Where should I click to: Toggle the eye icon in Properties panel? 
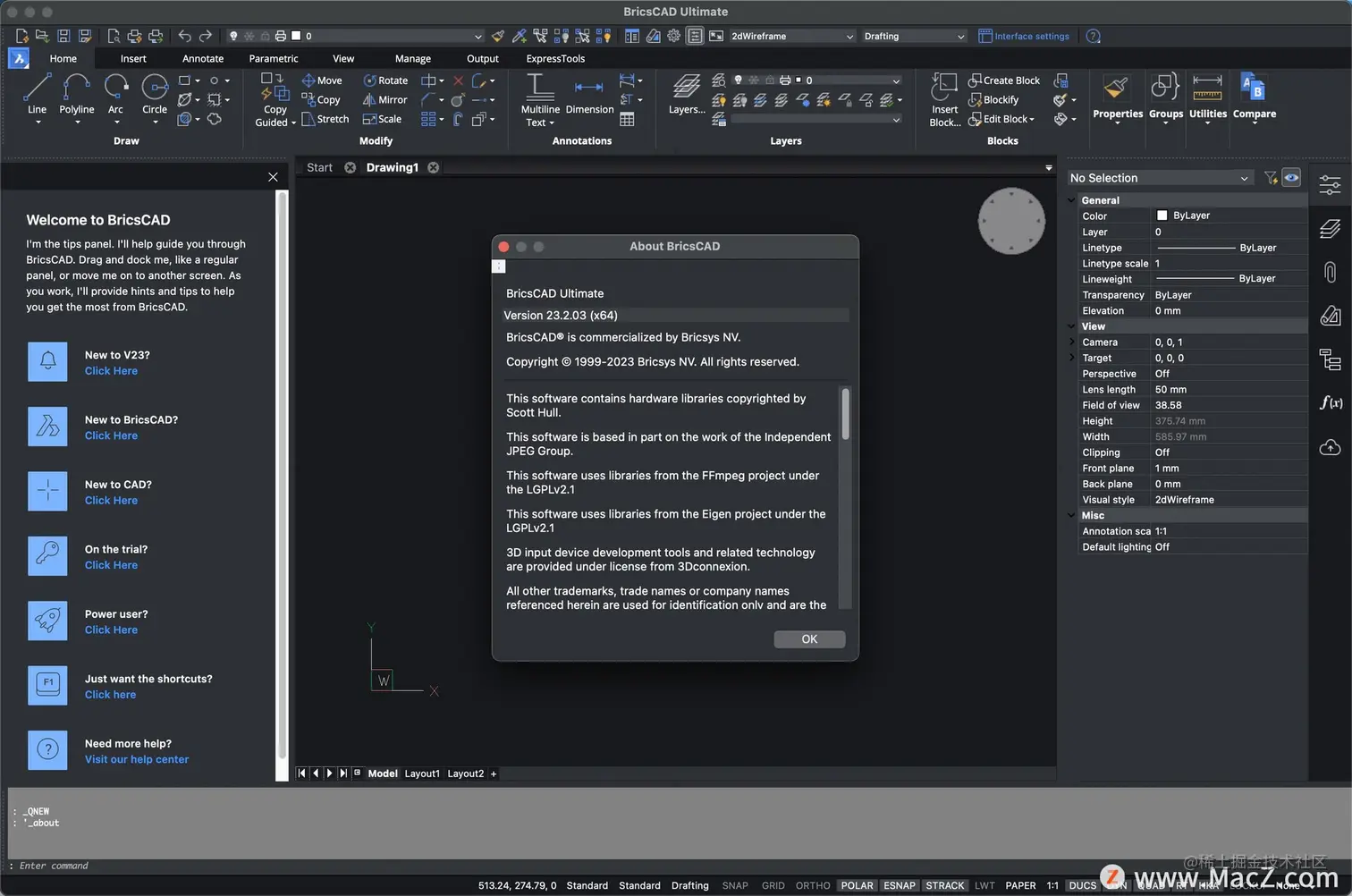1291,178
